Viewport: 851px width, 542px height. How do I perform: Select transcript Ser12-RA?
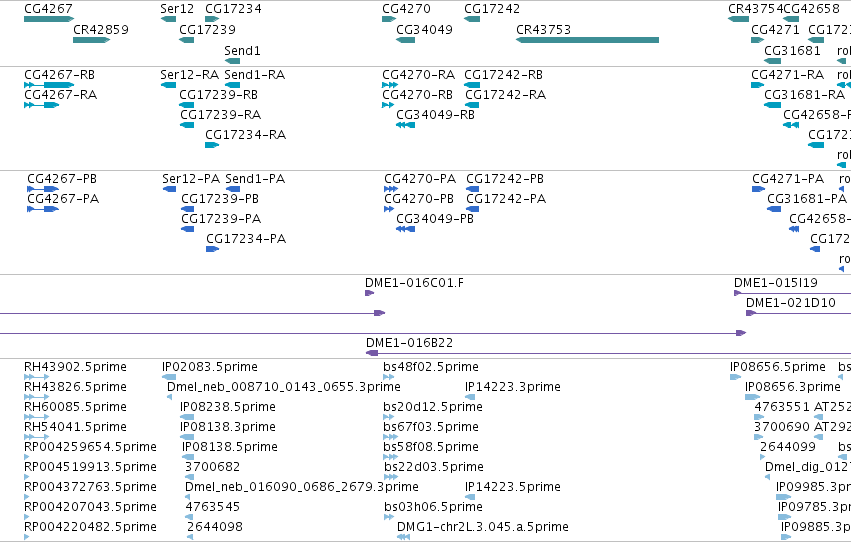click(x=168, y=85)
